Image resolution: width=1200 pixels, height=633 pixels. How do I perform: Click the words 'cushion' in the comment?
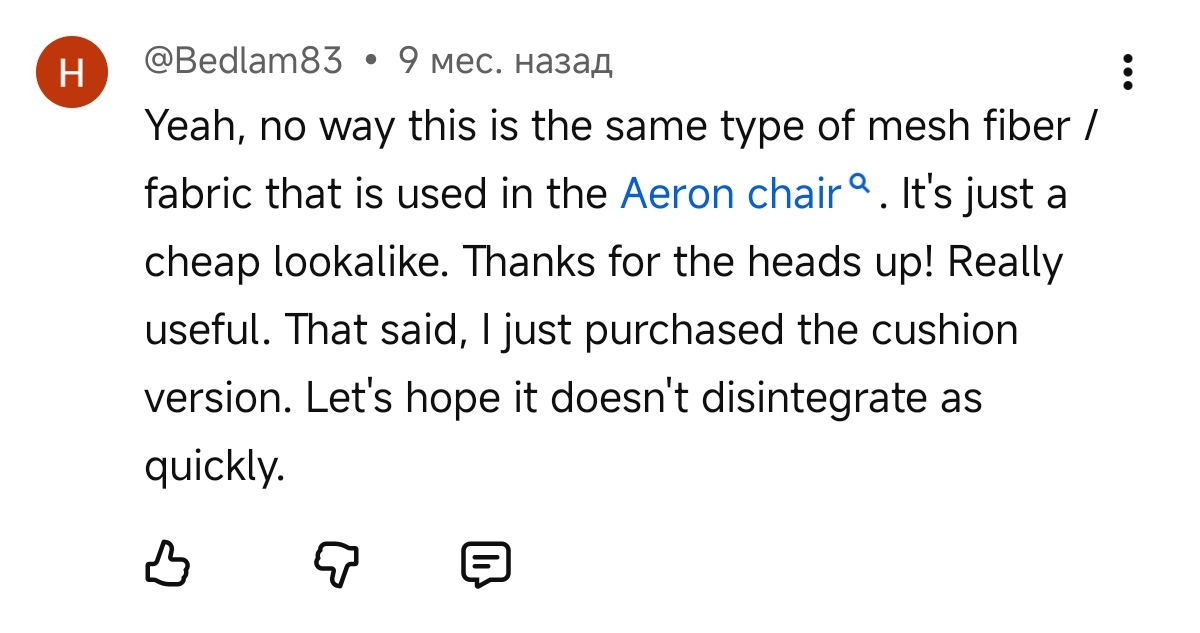tap(943, 330)
